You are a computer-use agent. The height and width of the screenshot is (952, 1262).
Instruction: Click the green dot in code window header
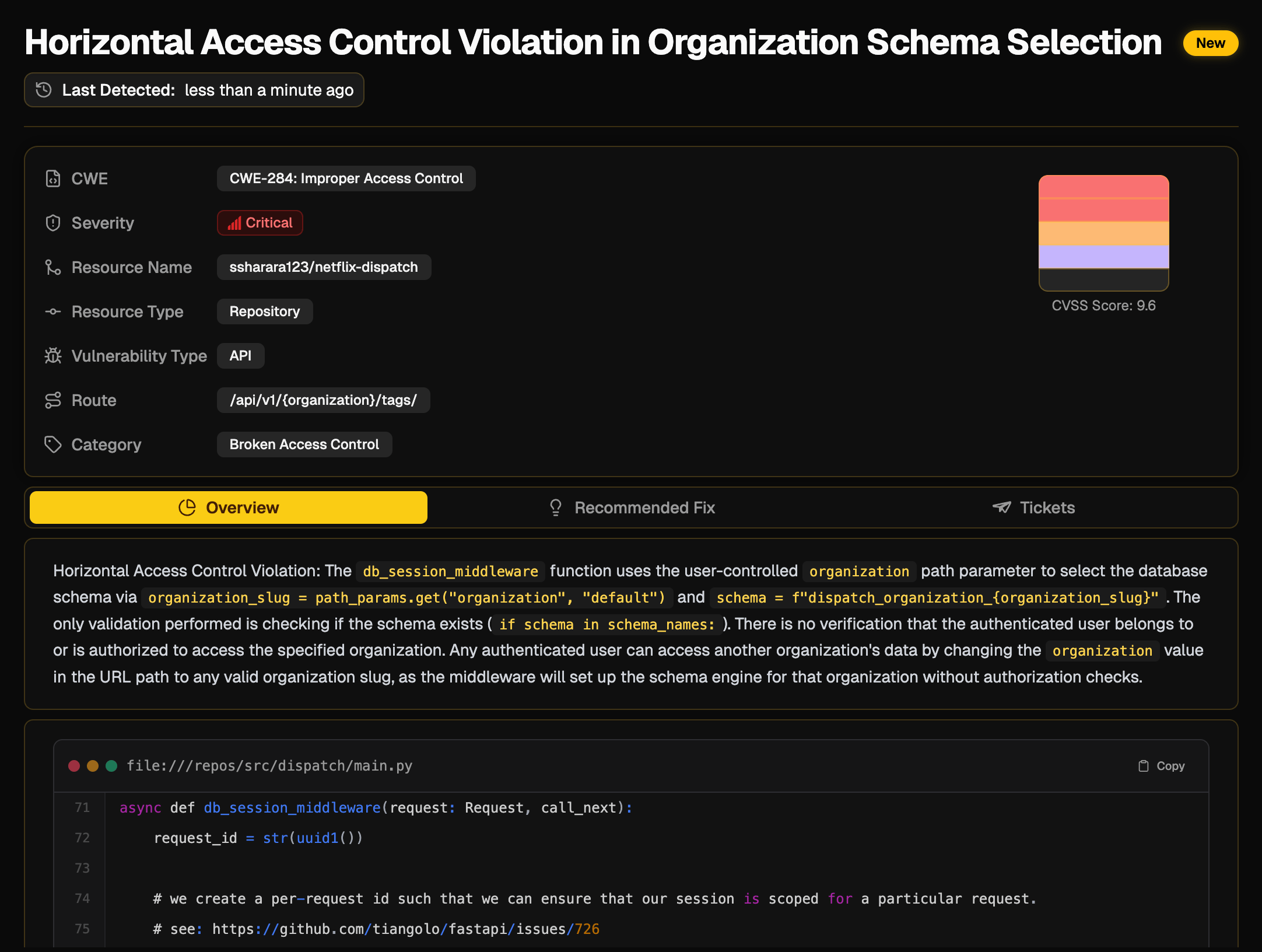click(x=111, y=766)
